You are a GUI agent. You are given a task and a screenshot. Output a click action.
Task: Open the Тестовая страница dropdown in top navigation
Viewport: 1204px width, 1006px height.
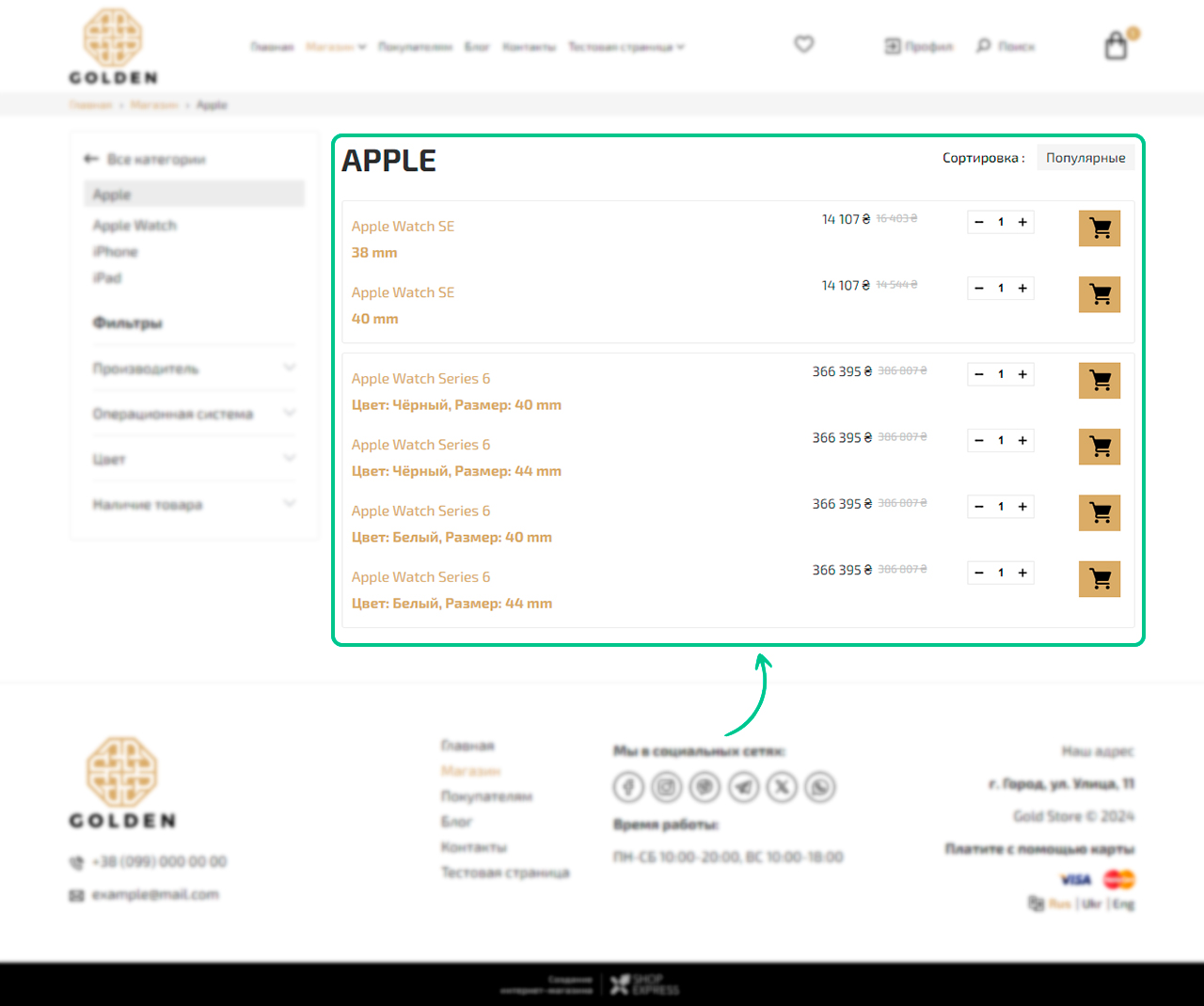pos(626,46)
